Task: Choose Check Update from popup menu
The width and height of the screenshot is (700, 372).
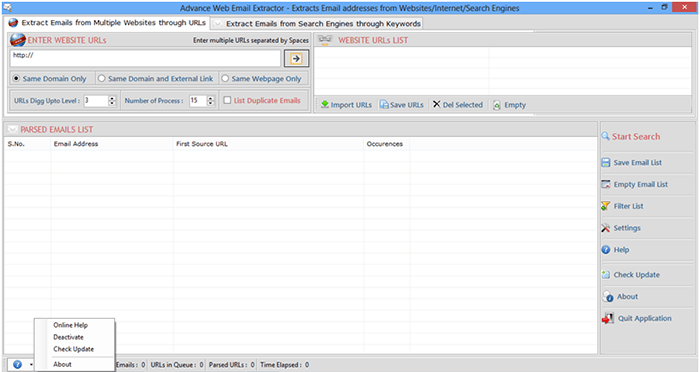Action: (x=74, y=349)
